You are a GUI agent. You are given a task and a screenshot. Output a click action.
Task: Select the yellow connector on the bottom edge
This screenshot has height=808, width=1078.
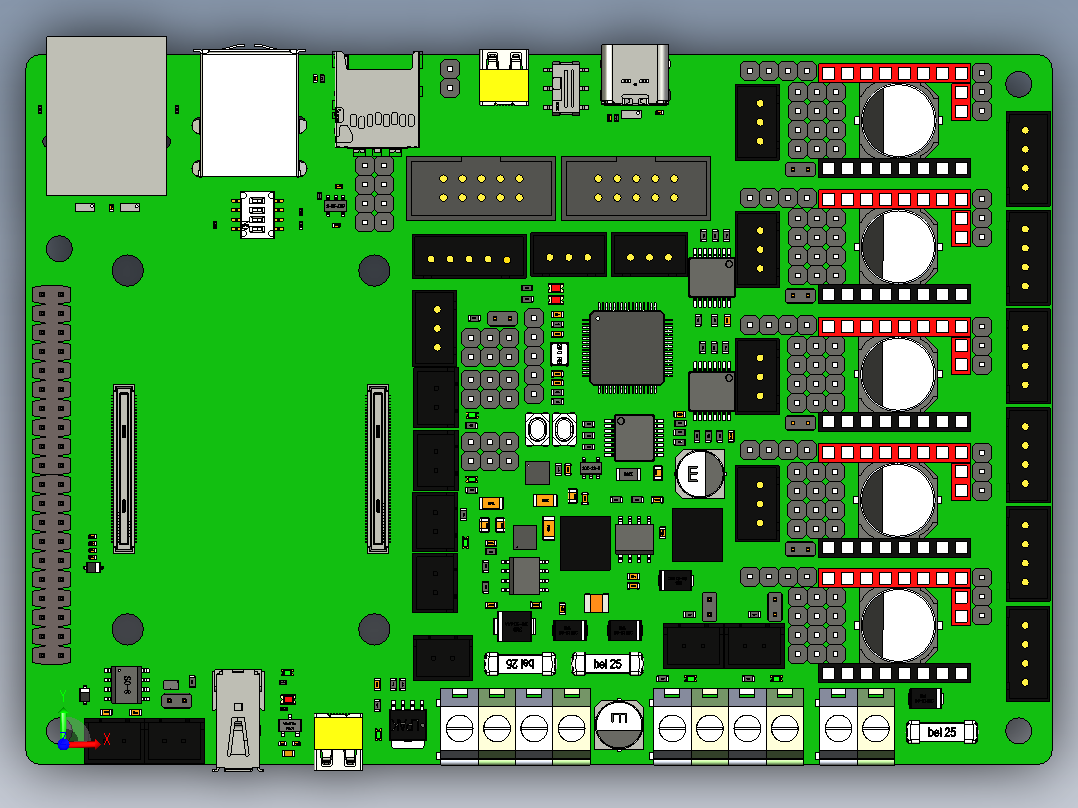coord(338,741)
